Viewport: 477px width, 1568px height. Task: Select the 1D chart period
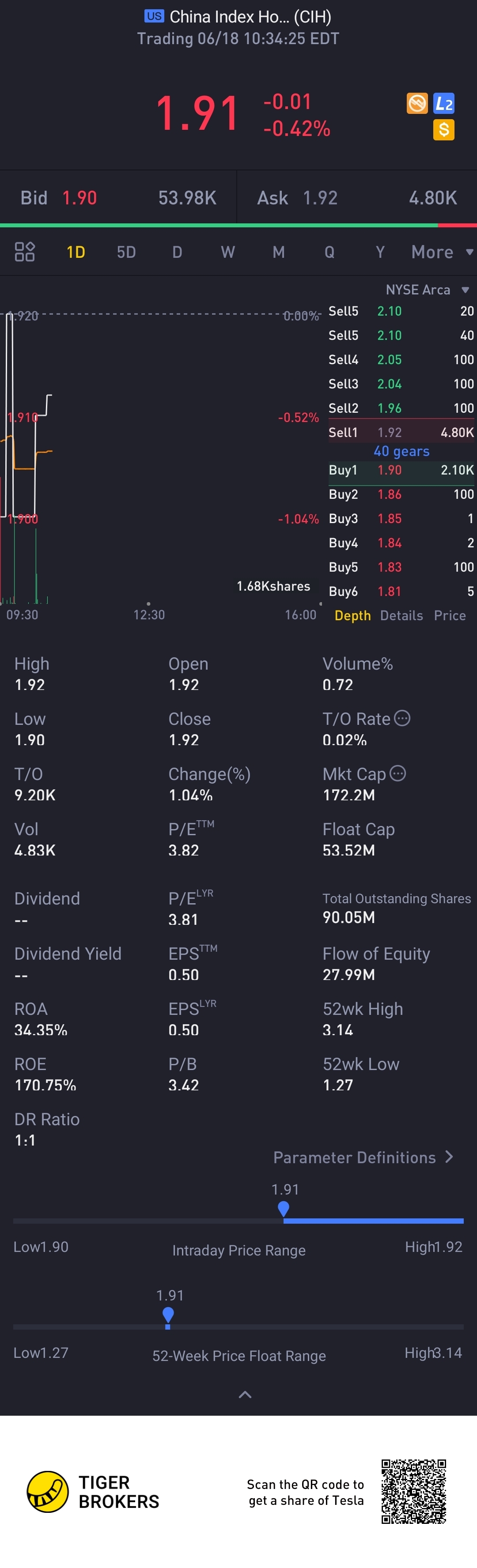click(x=76, y=252)
